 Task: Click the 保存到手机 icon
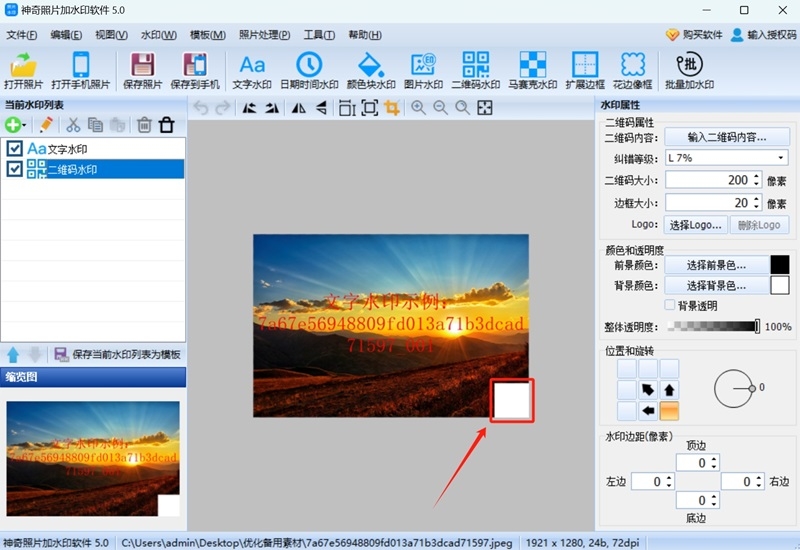coord(195,71)
